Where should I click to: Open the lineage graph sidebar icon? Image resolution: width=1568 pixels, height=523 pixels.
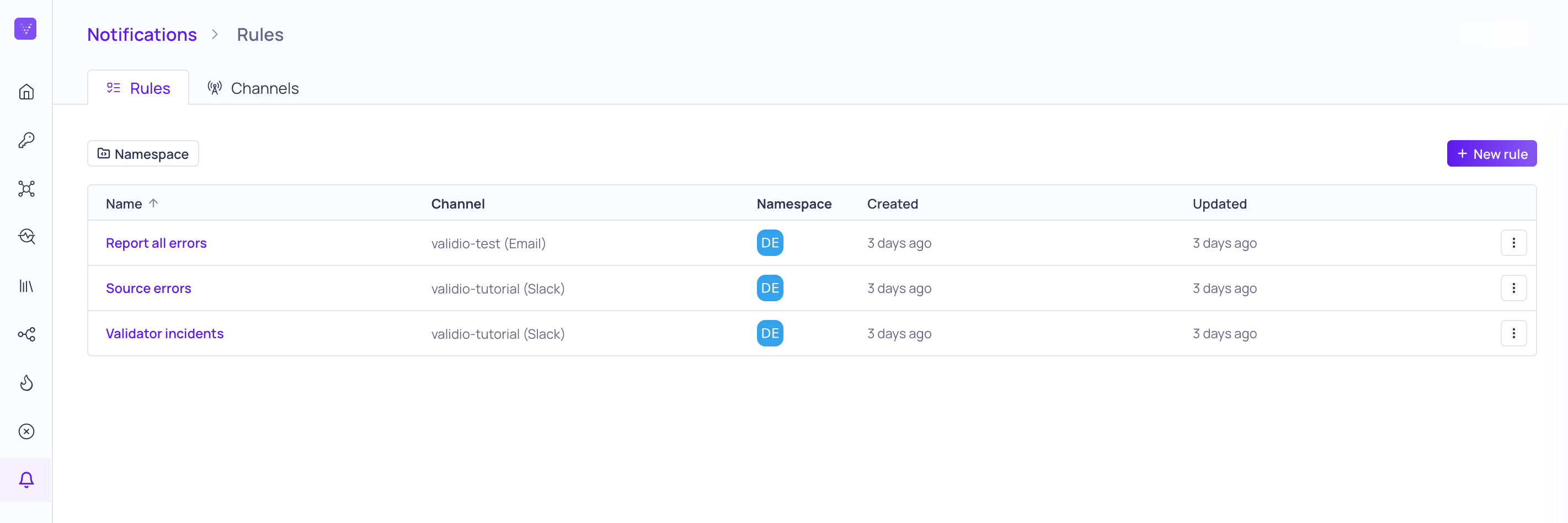tap(26, 334)
